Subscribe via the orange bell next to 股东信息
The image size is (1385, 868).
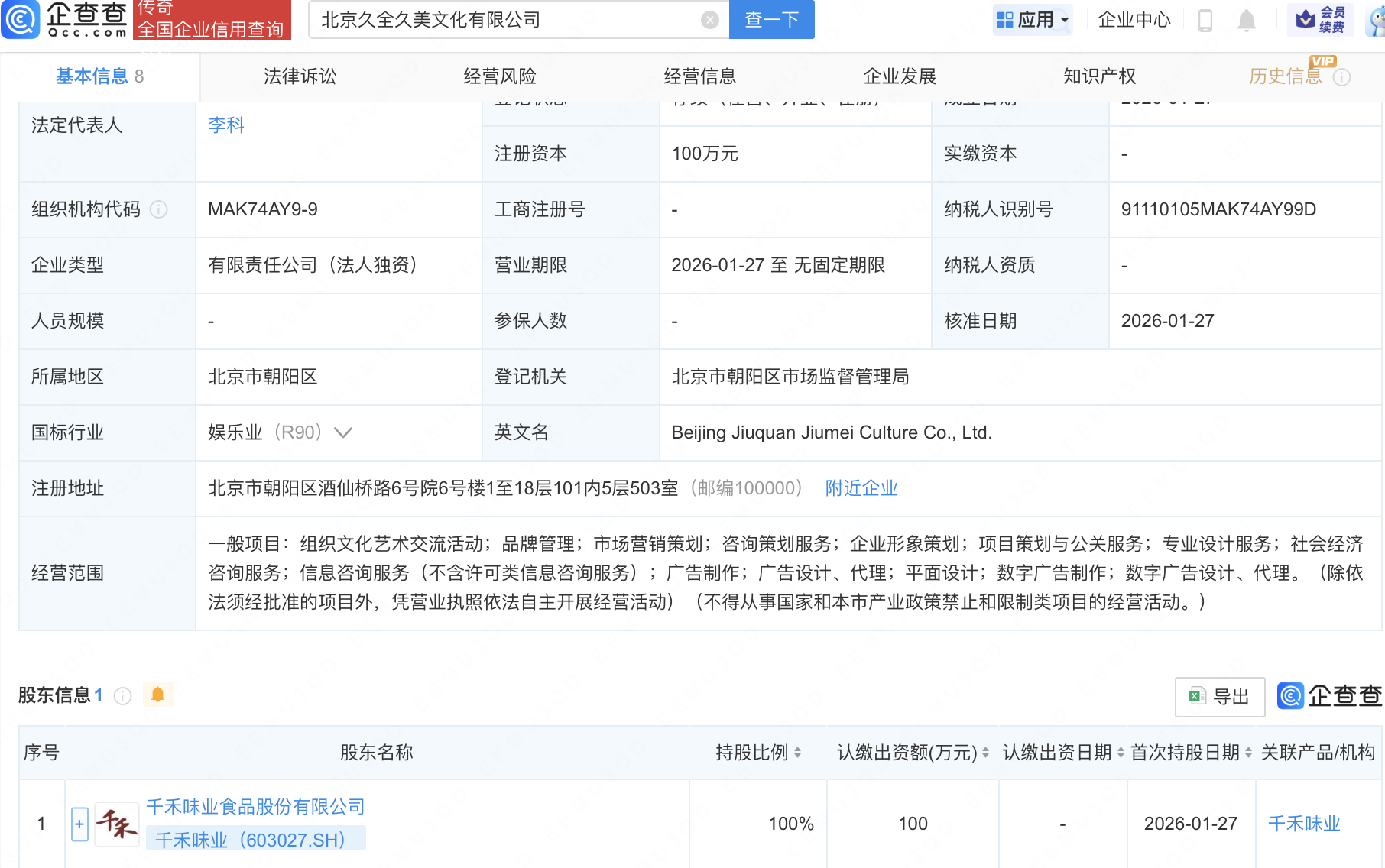click(x=158, y=694)
